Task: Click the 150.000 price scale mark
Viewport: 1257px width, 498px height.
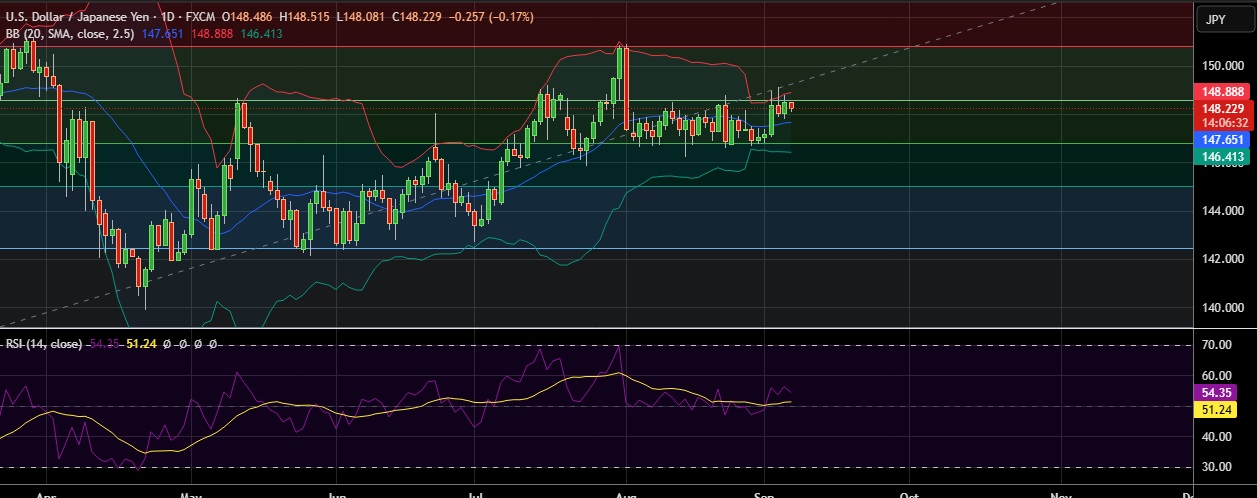Action: pos(1224,66)
